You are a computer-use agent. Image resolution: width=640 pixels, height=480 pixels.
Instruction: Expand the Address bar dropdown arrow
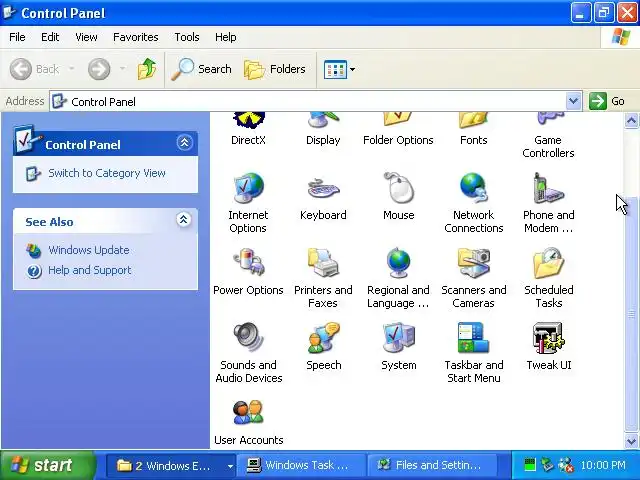tap(573, 101)
